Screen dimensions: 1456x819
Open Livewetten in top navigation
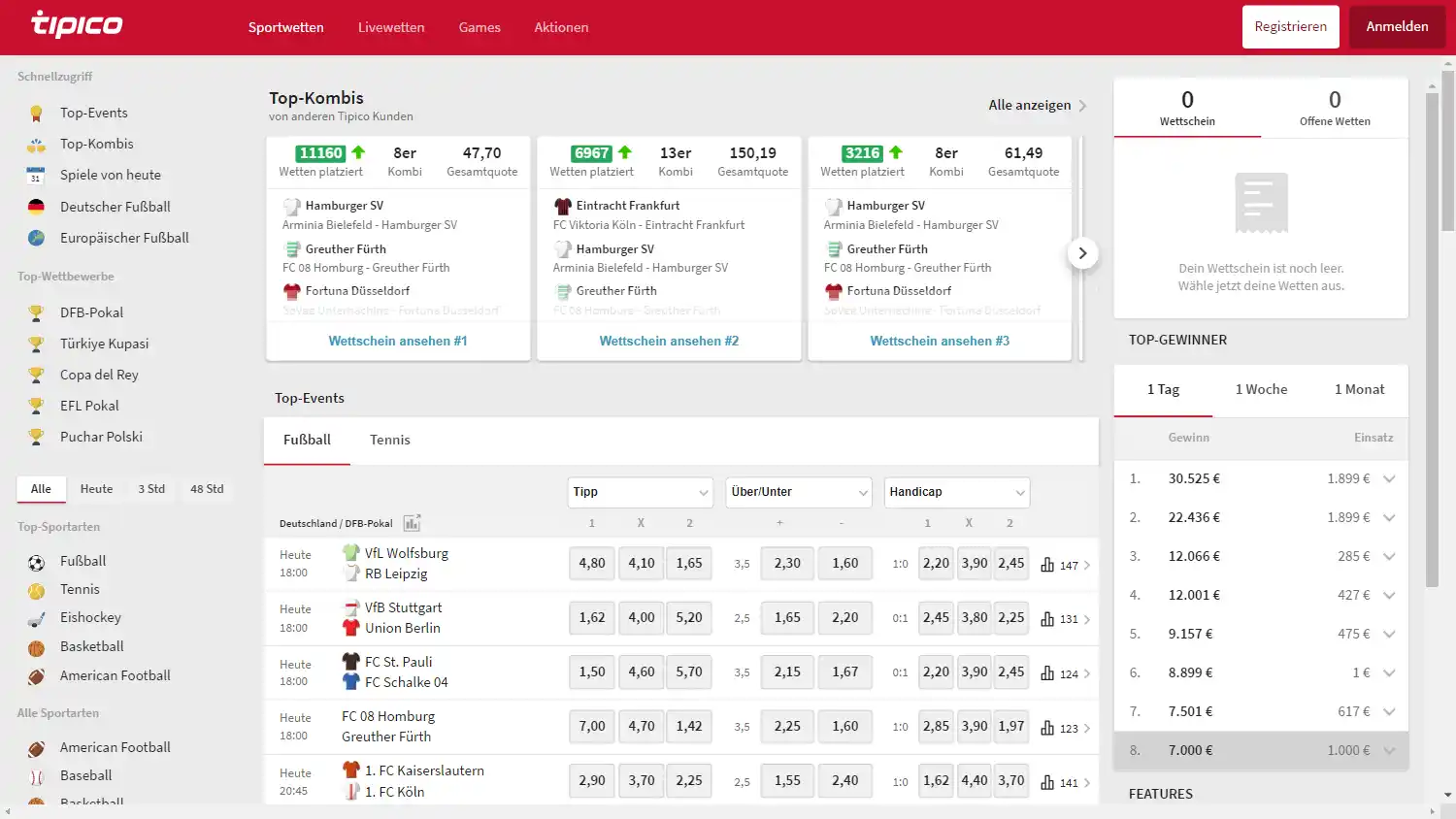click(x=391, y=27)
